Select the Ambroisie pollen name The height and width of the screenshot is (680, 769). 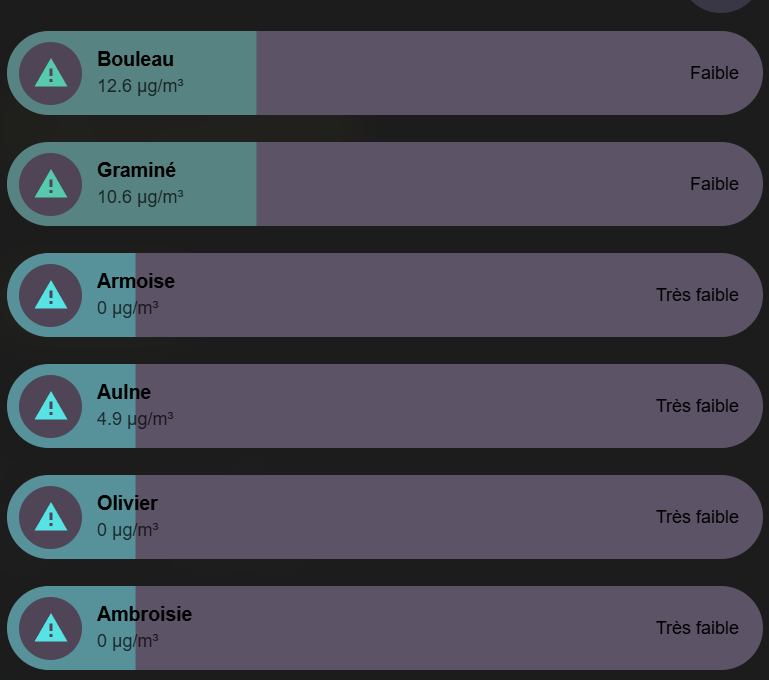pos(145,614)
